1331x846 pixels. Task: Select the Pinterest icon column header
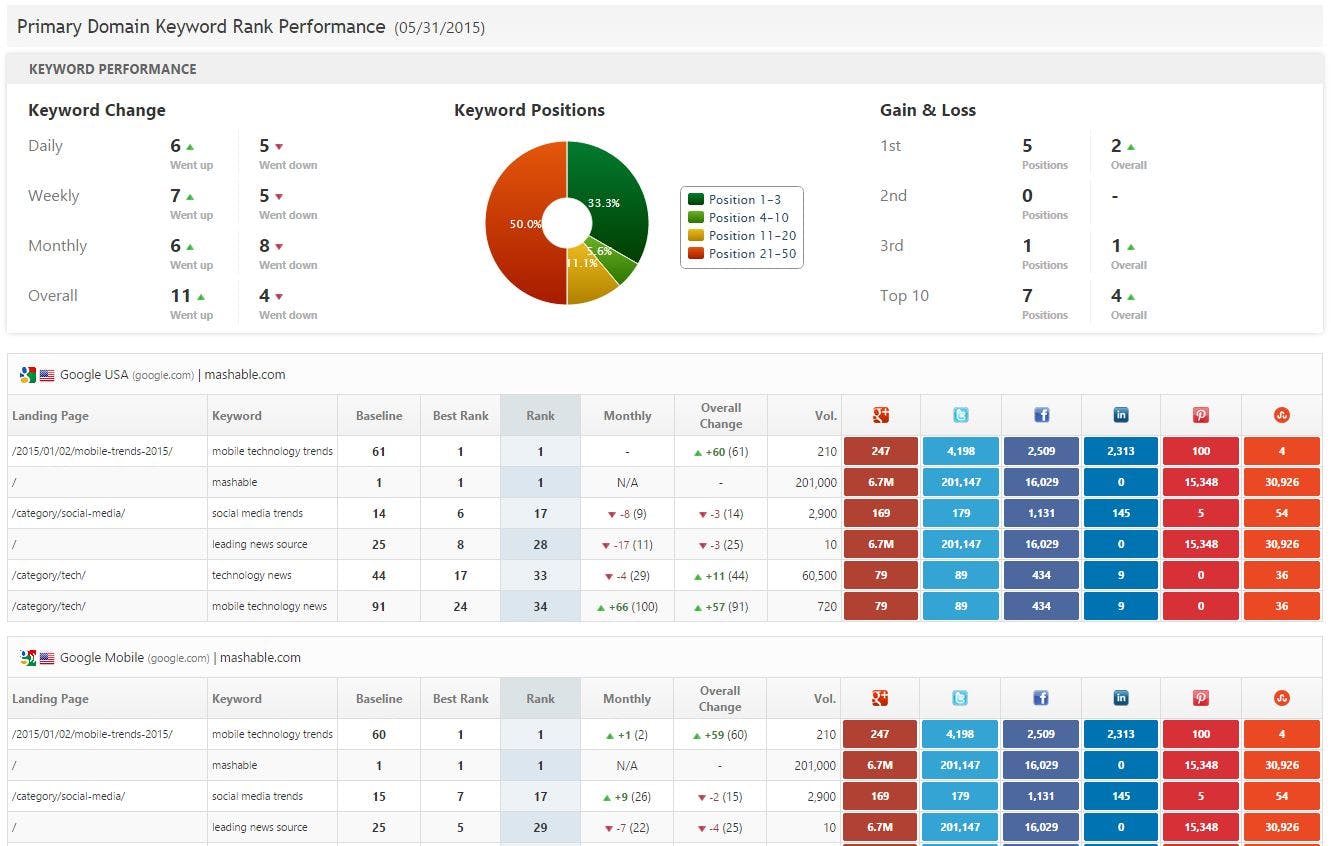coord(1201,414)
